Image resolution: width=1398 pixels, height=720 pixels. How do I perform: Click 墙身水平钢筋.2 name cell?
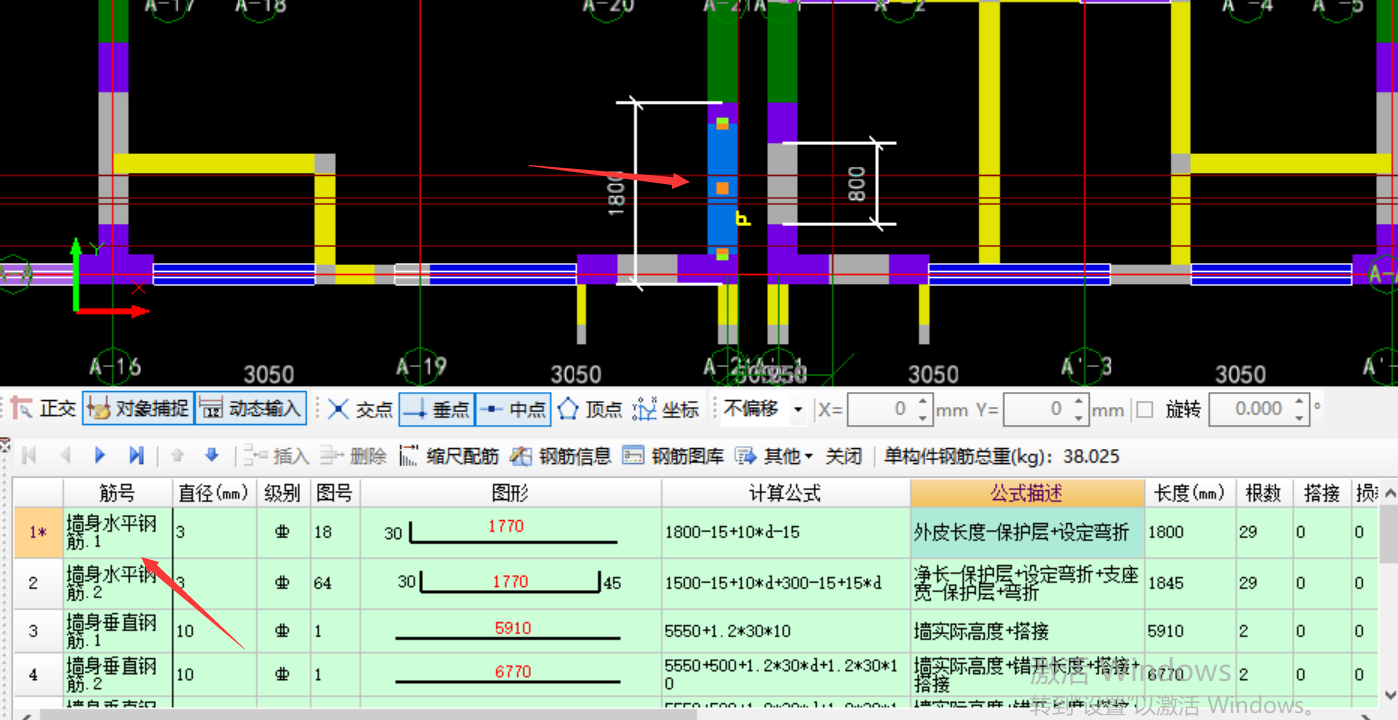click(118, 583)
